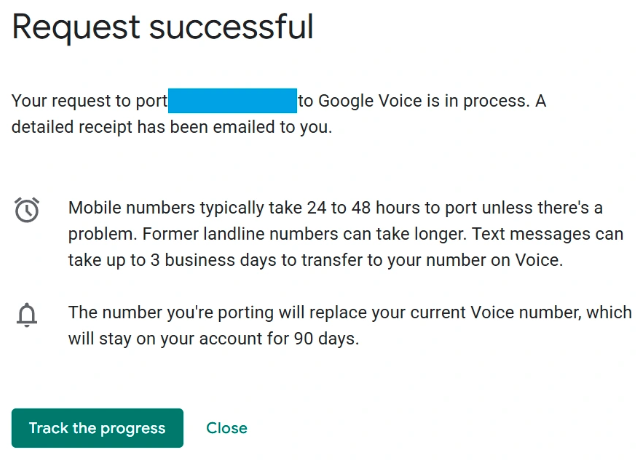
Task: Click the Track the progress button
Action: click(97, 428)
